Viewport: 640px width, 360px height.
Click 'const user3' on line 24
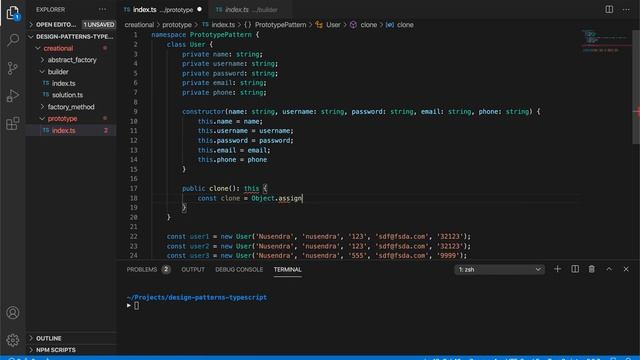click(188, 256)
